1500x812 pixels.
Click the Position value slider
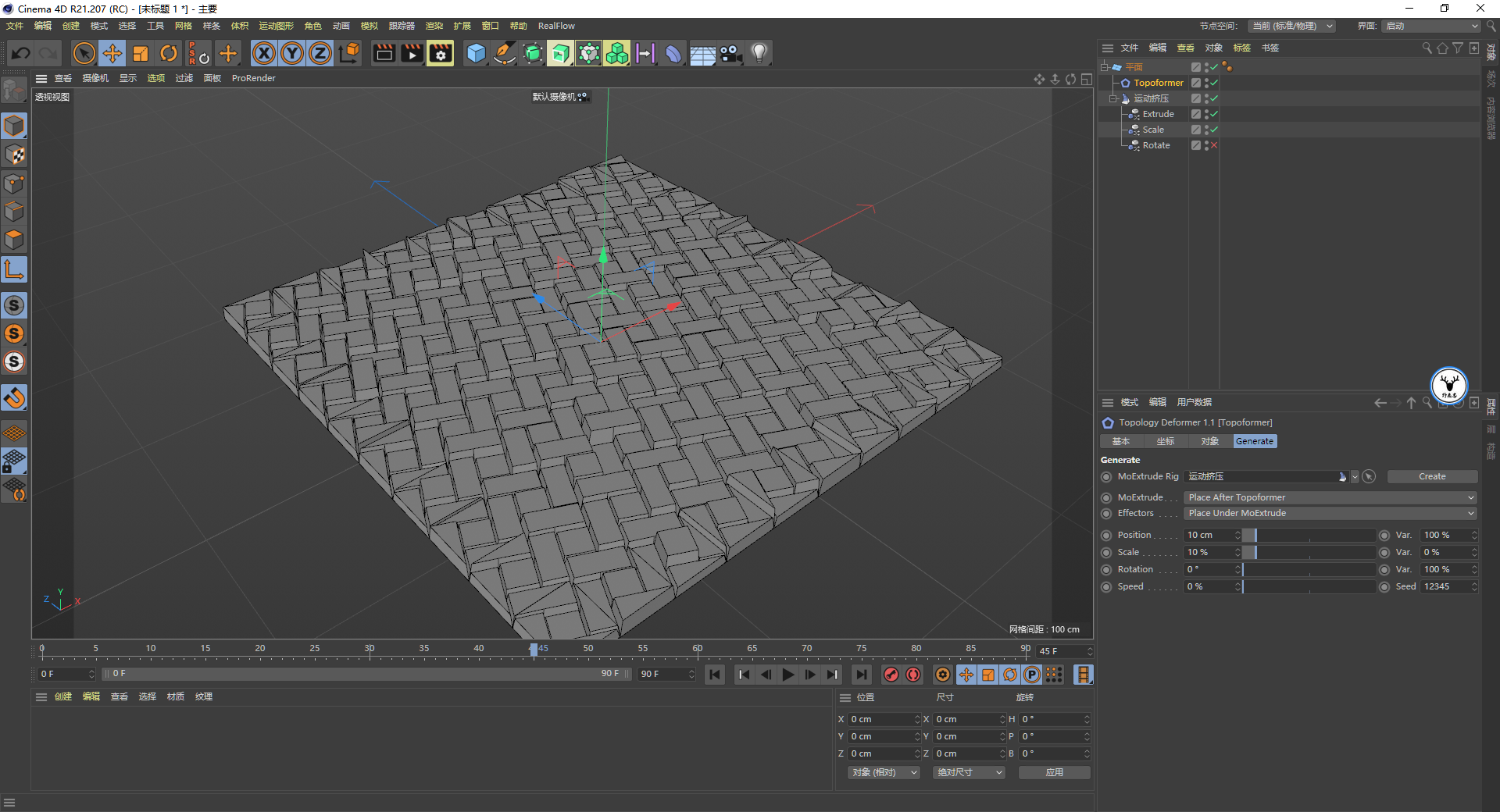coord(1309,535)
